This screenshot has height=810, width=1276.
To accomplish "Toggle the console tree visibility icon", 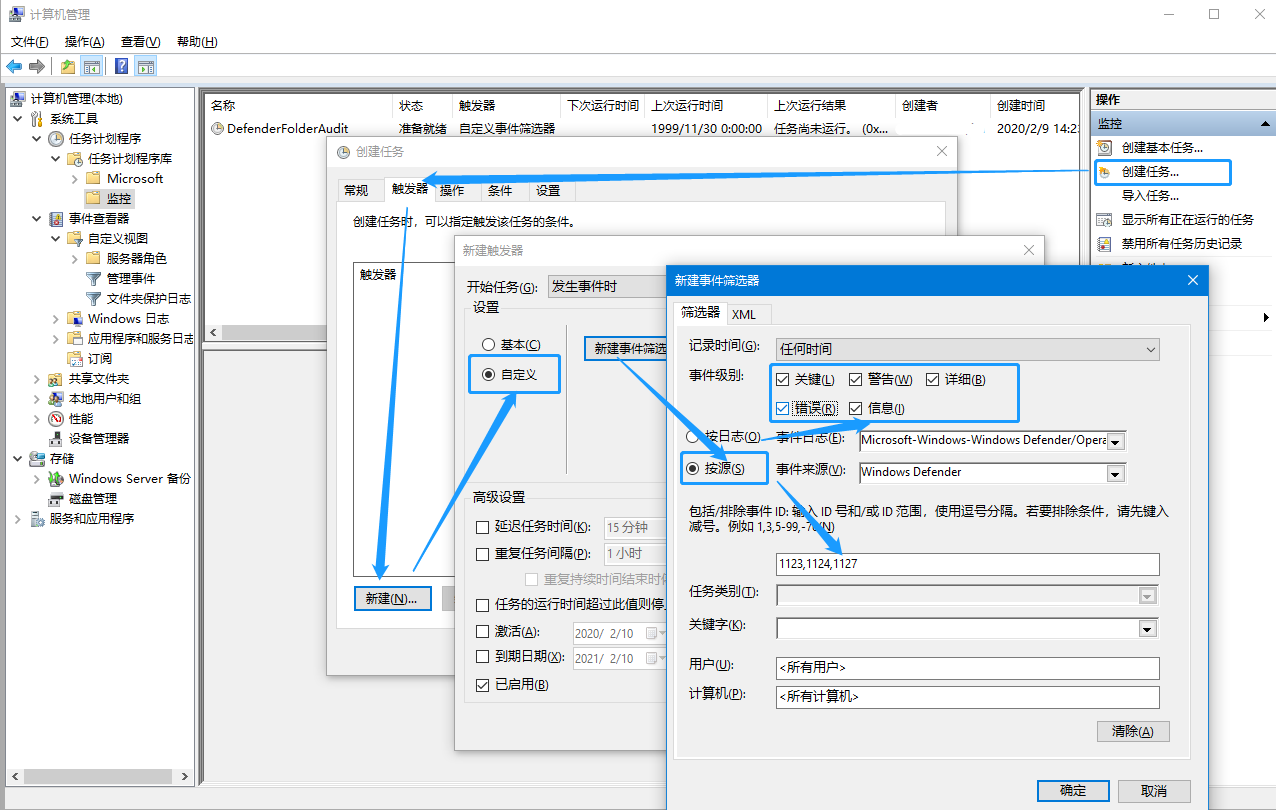I will tap(91, 66).
